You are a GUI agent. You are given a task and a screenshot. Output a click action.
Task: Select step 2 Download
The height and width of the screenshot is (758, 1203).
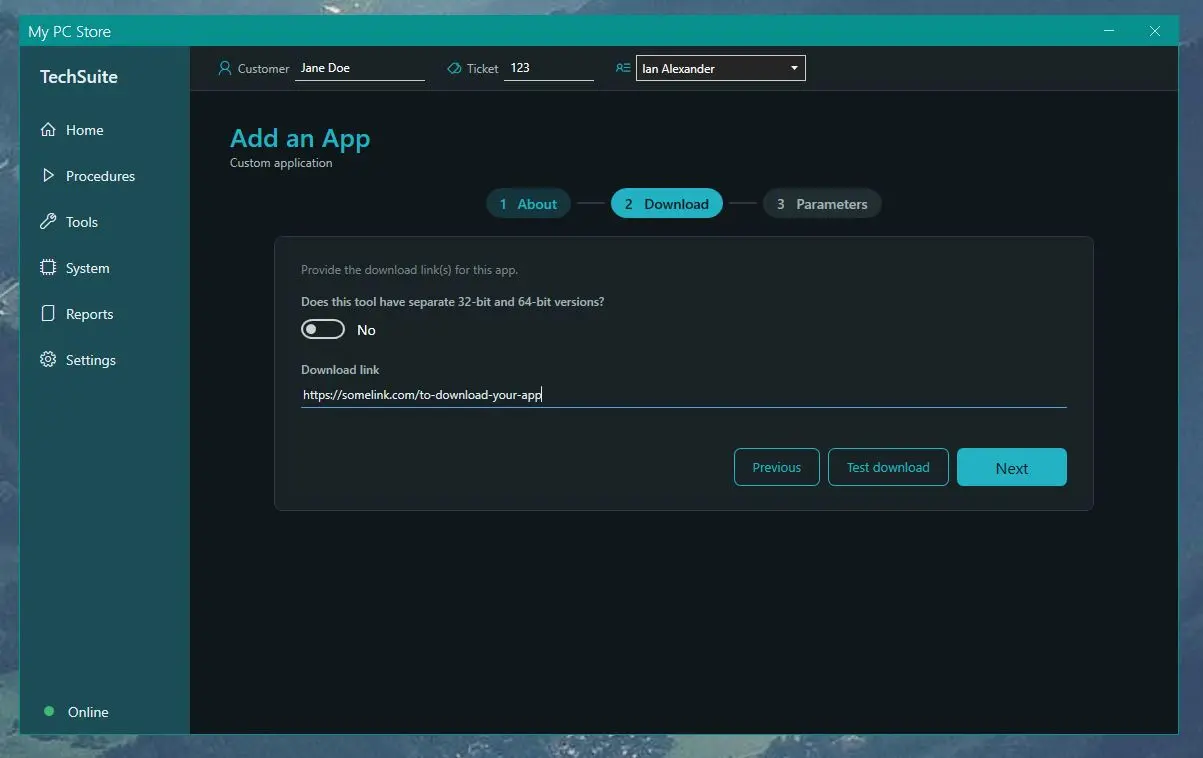(667, 204)
